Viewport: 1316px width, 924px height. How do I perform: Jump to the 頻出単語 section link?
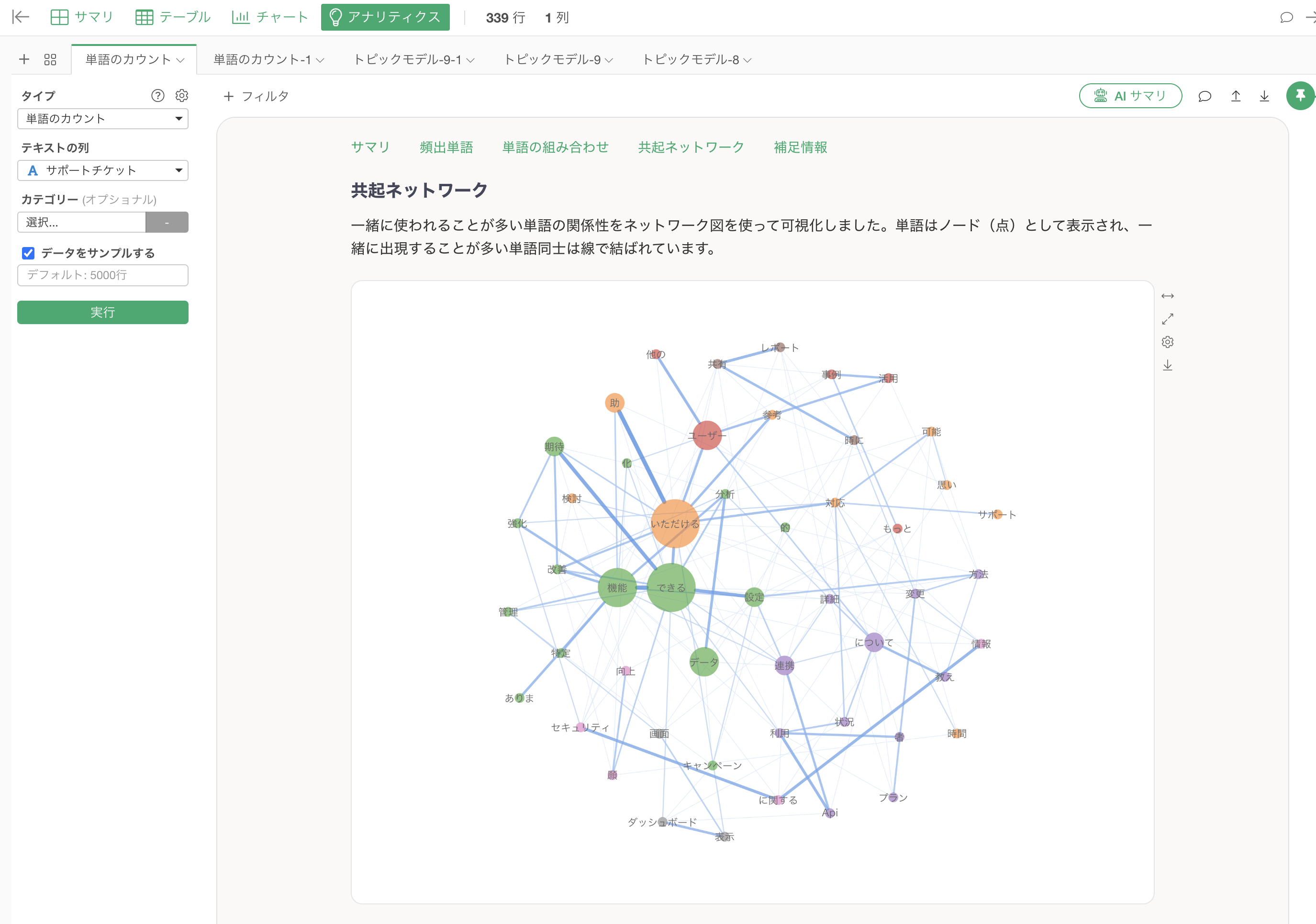coord(446,147)
